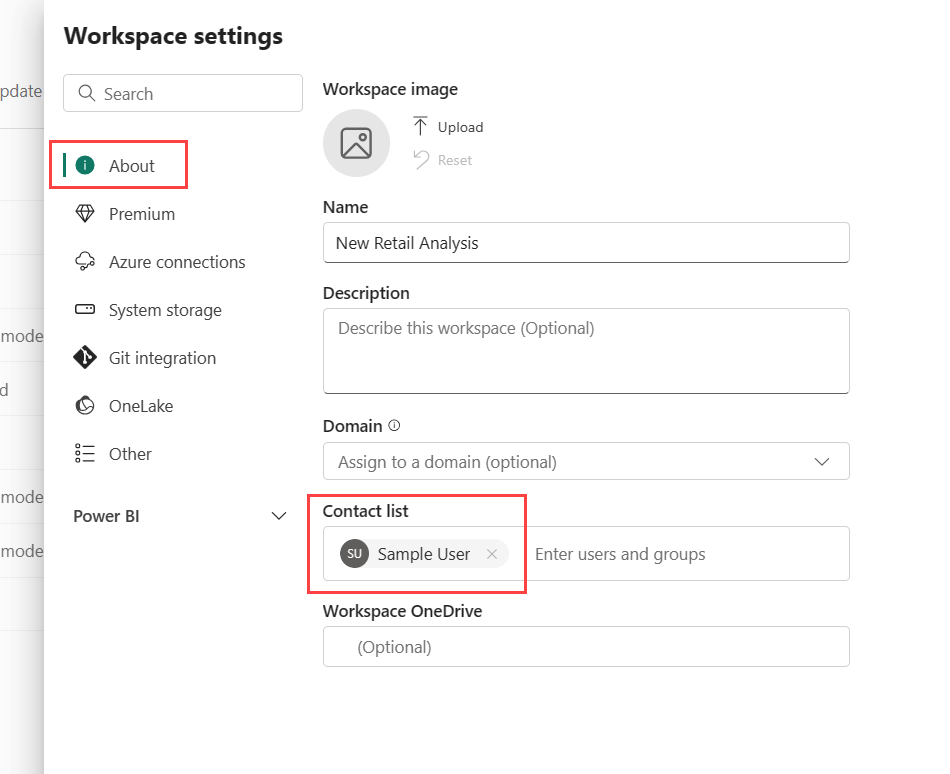This screenshot has width=950, height=774.
Task: Click the Sample User avatar badge
Action: coord(353,553)
